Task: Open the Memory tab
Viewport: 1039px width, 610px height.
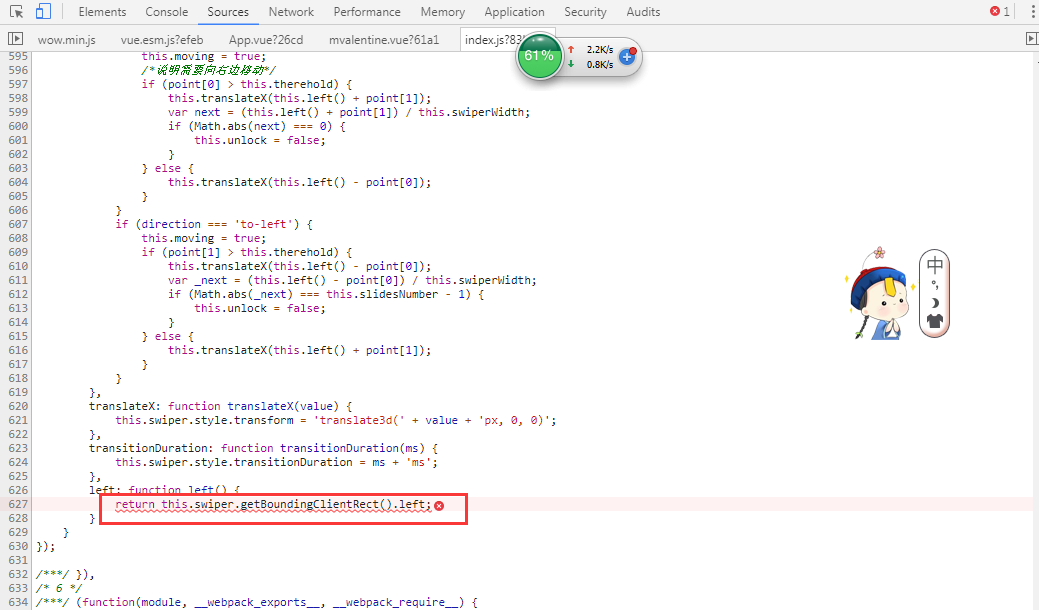Action: (x=443, y=12)
